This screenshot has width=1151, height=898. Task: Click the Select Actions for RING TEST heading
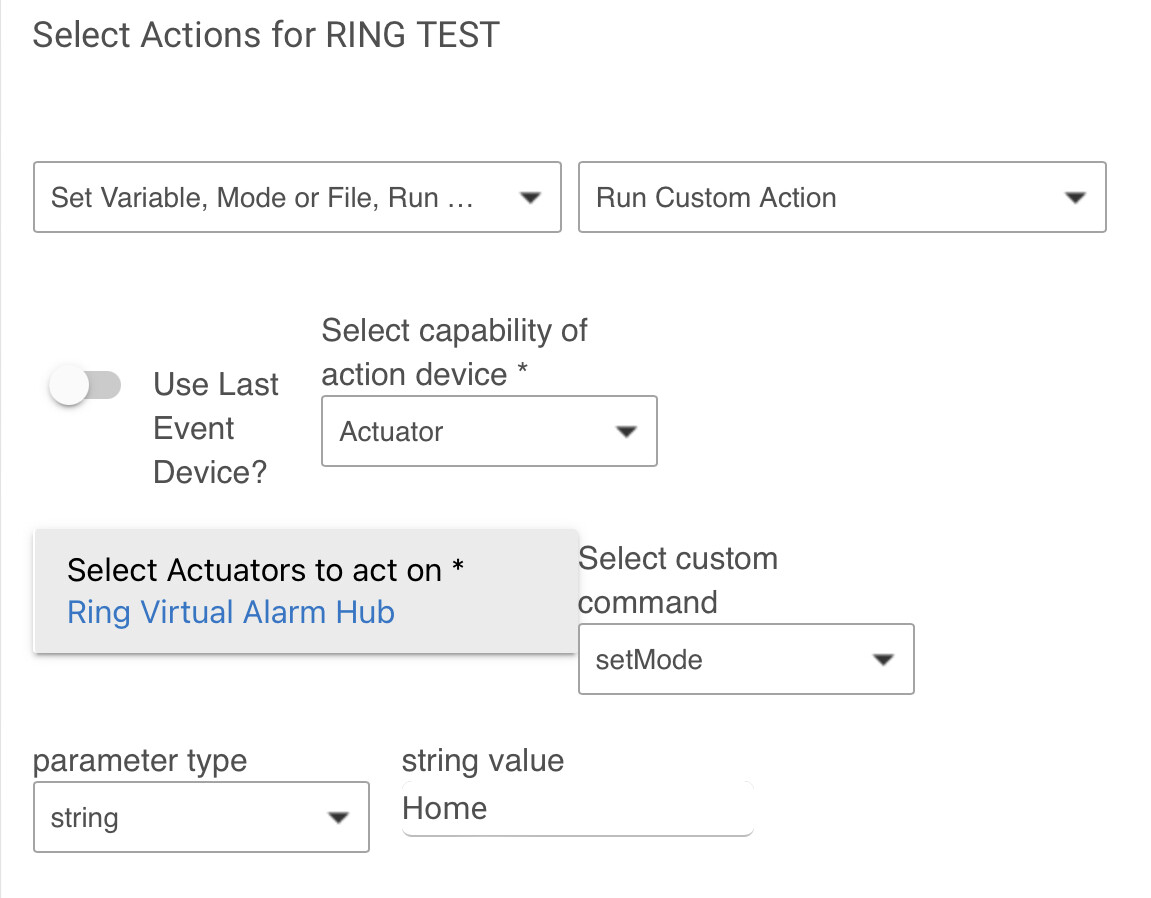266,34
